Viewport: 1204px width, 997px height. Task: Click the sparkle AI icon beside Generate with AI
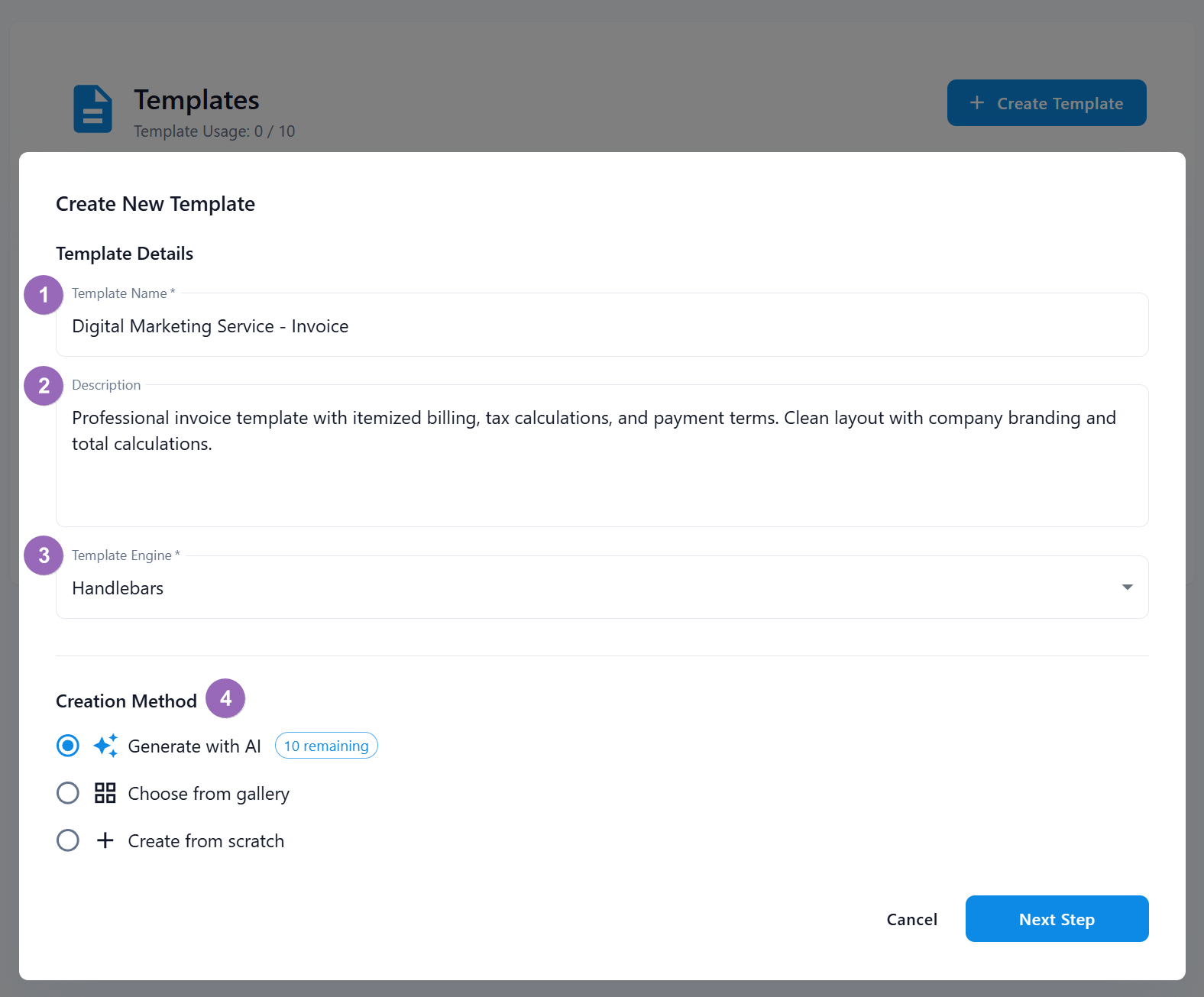[x=105, y=745]
